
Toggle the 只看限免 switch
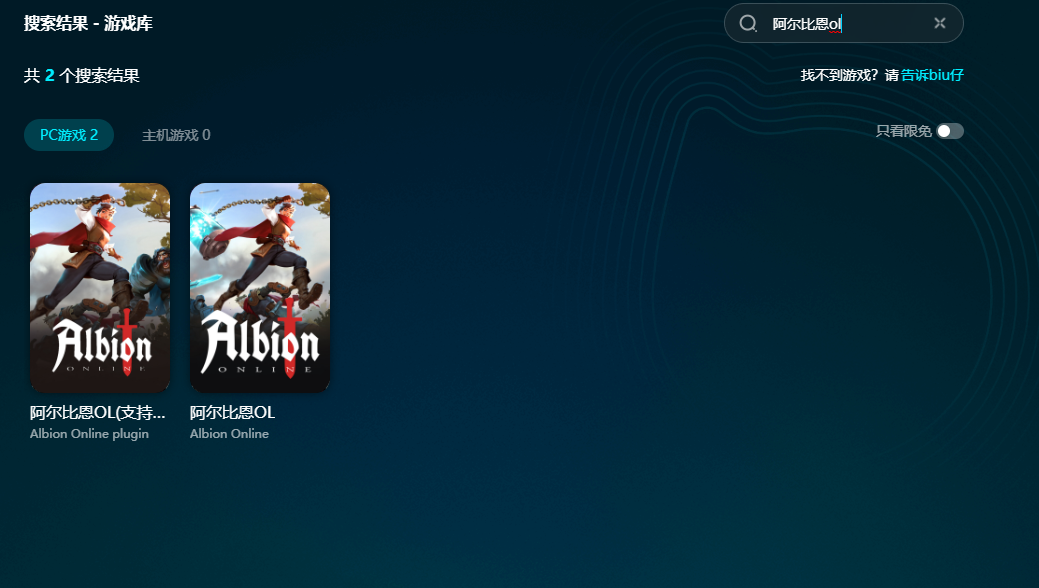pos(950,131)
